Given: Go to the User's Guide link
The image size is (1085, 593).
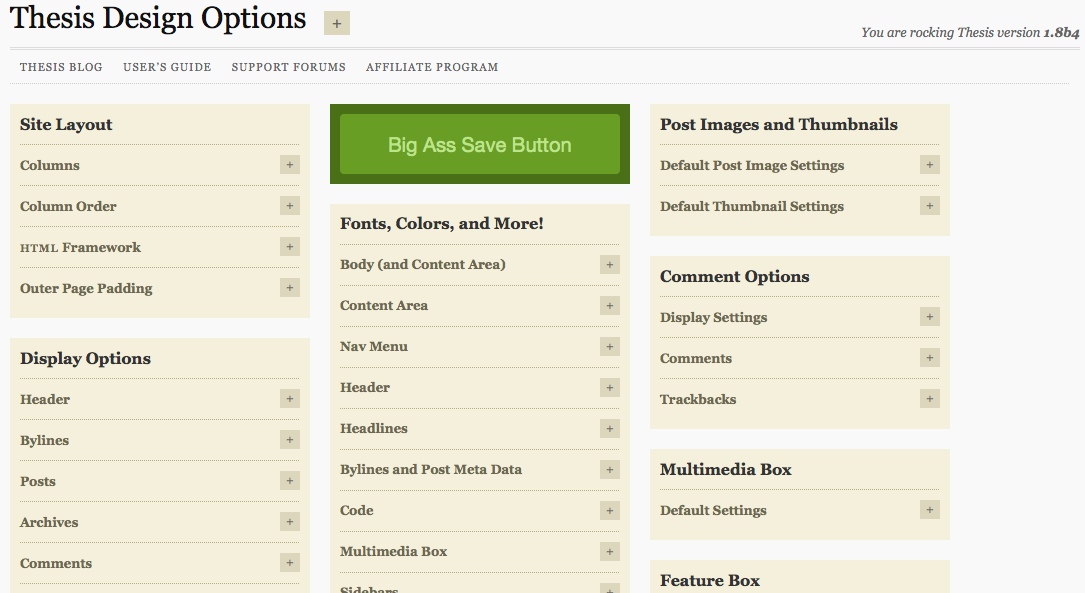Looking at the screenshot, I should (x=167, y=67).
